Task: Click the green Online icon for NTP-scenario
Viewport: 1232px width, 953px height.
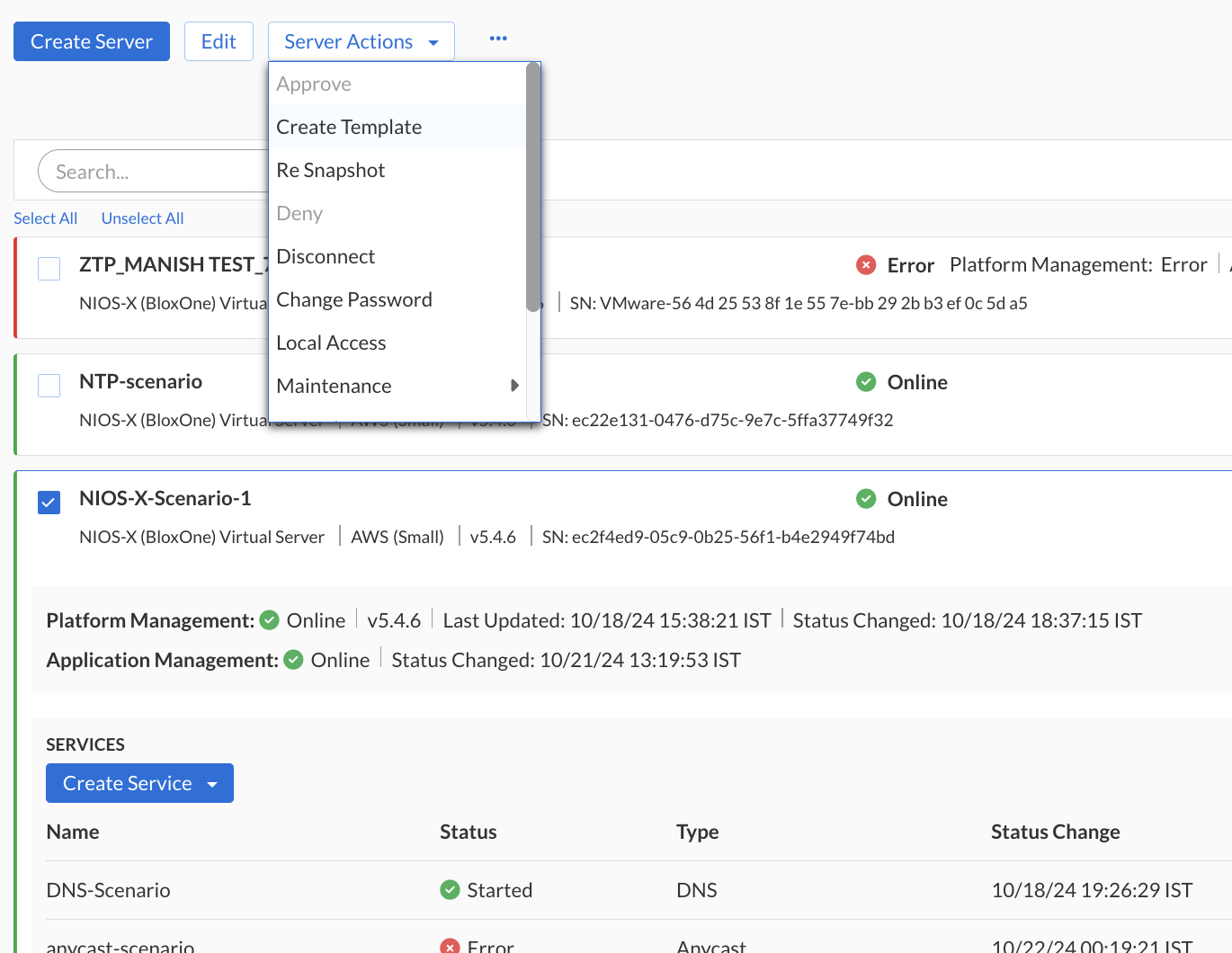Action: point(865,381)
